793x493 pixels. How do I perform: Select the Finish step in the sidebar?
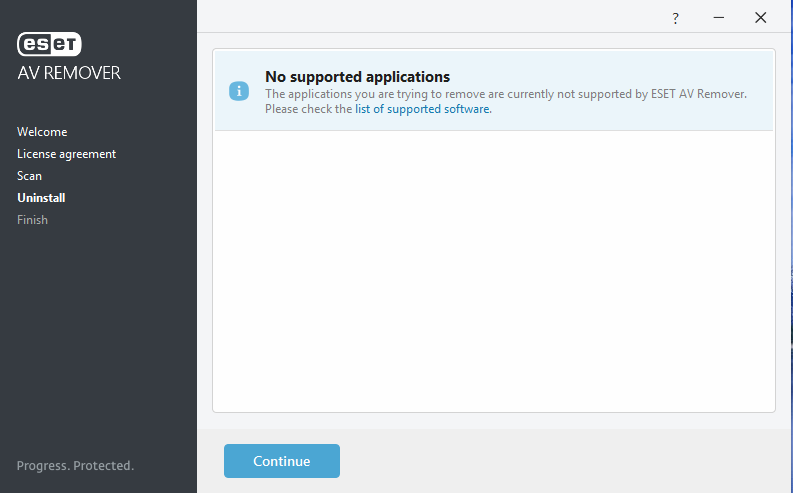(x=32, y=220)
